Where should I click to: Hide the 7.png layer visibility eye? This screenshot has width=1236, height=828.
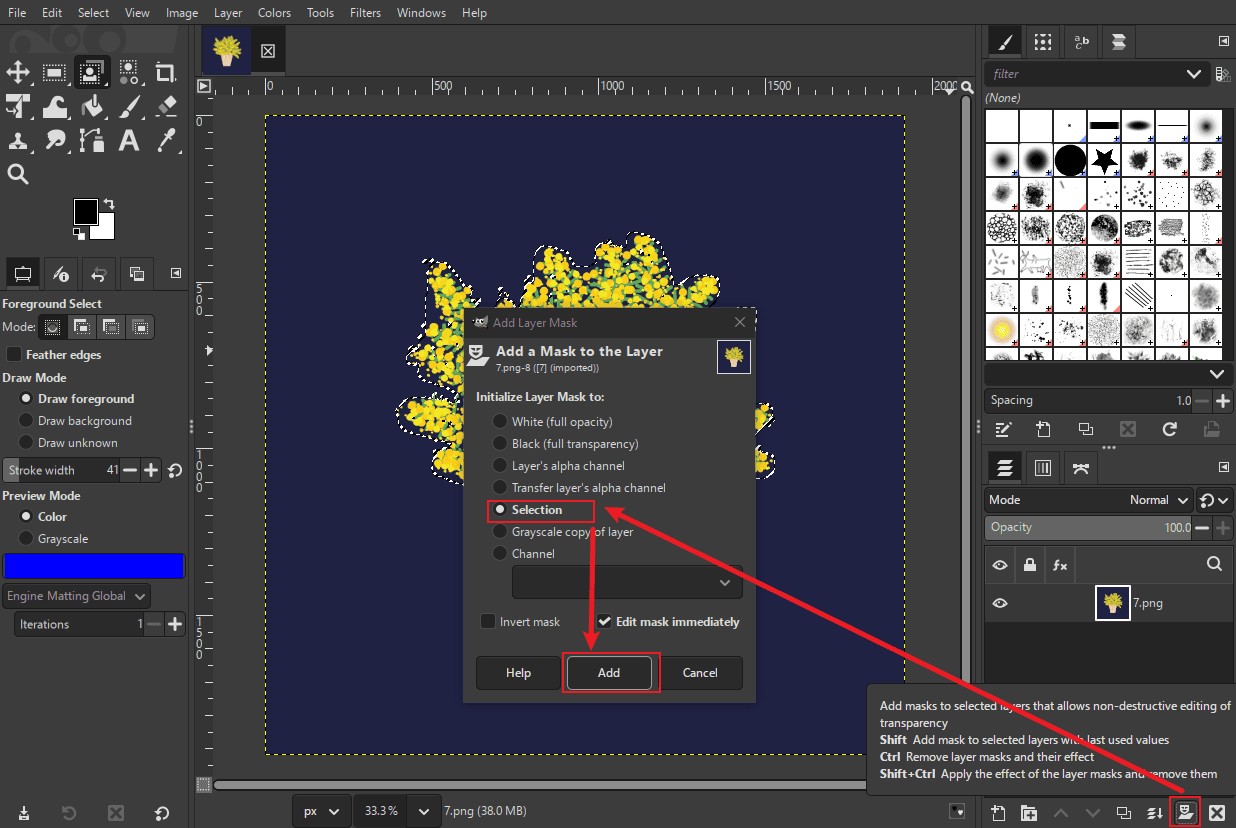point(999,602)
